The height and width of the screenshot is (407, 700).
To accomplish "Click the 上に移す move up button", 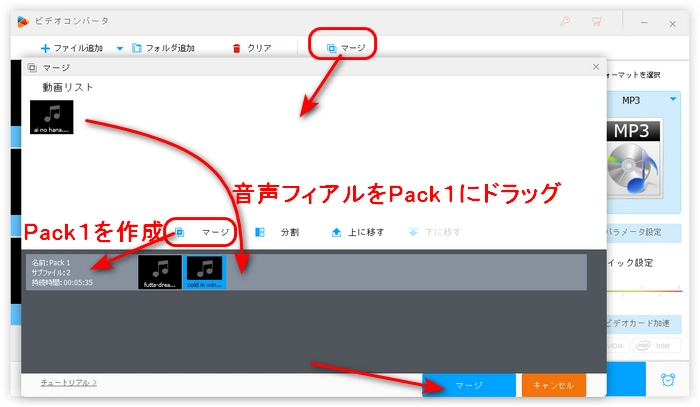I will click(358, 232).
